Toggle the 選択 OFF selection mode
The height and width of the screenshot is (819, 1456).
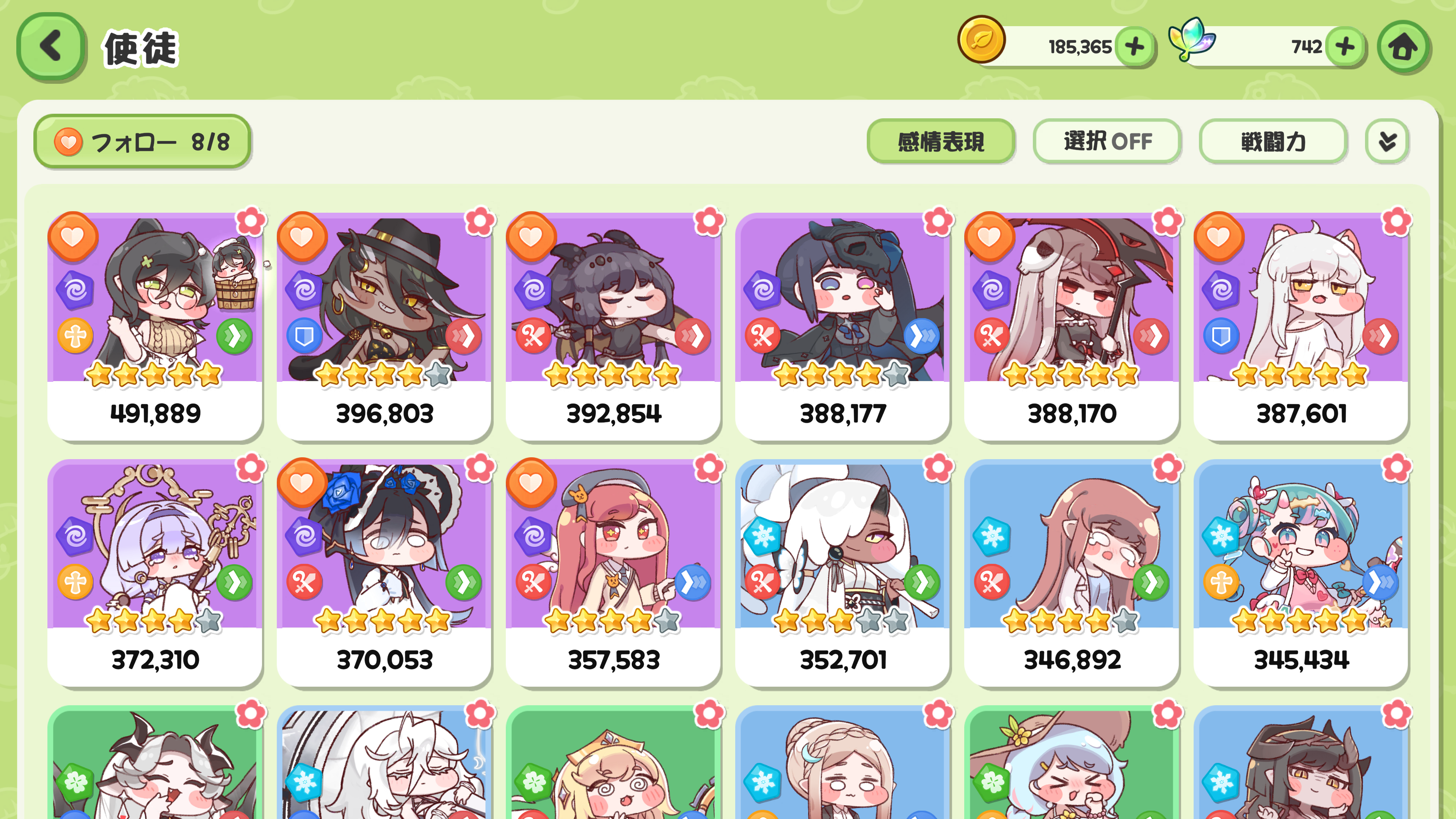coord(1107,141)
